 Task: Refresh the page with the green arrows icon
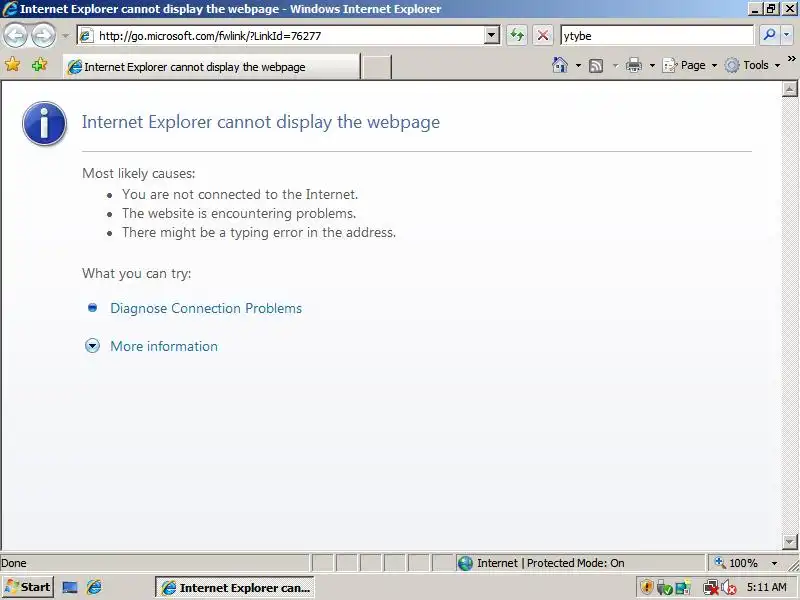click(x=517, y=36)
